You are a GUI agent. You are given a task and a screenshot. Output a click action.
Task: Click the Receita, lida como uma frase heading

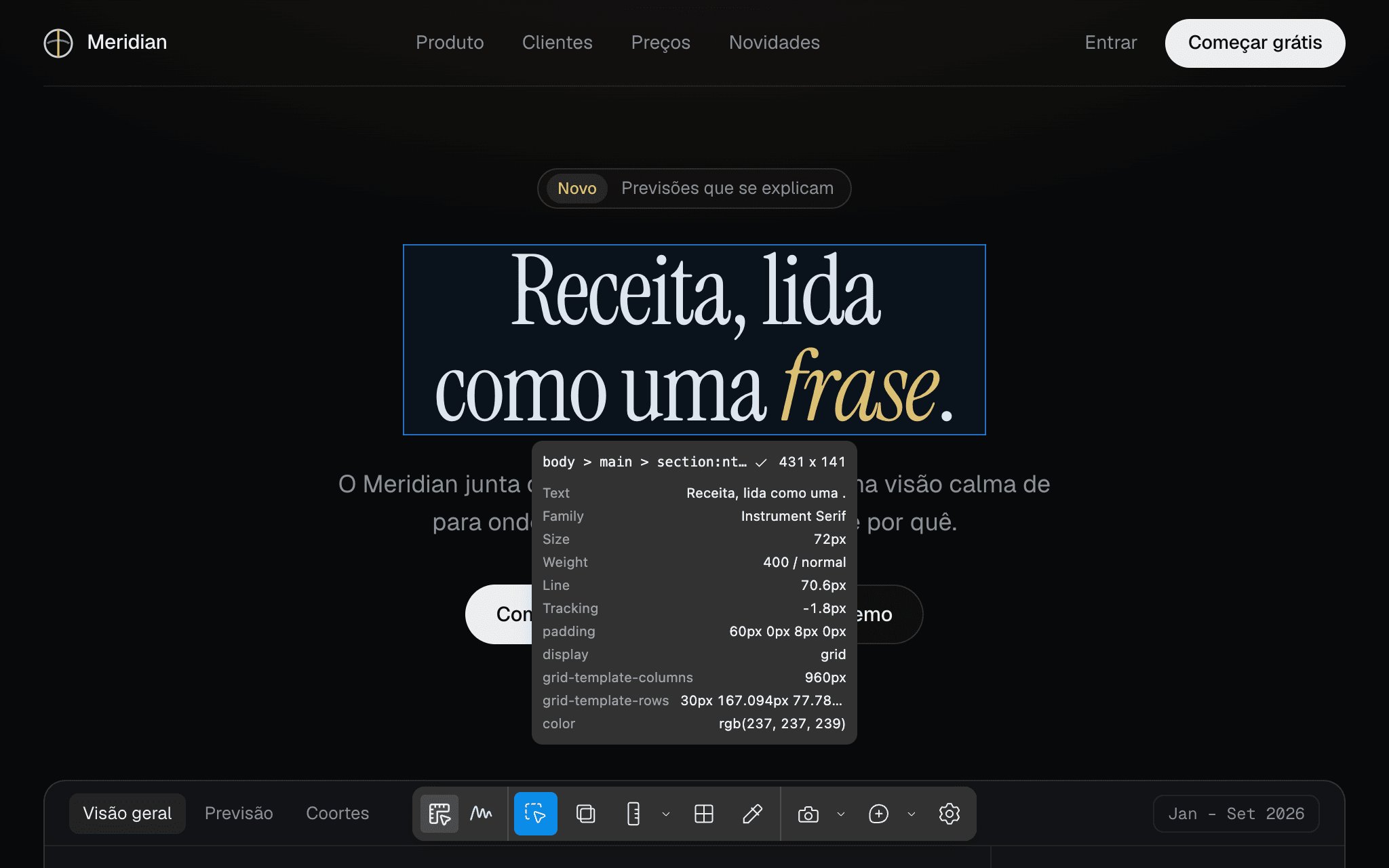tap(694, 340)
